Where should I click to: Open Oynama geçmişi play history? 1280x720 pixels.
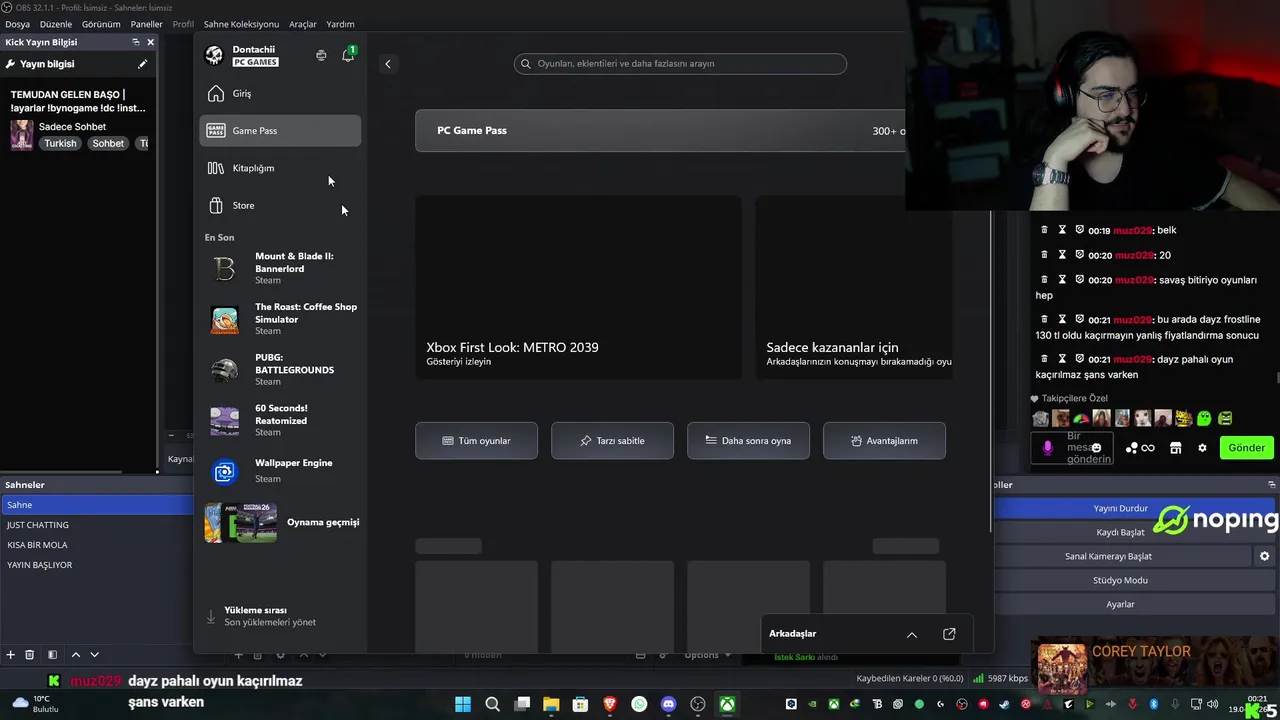281,522
